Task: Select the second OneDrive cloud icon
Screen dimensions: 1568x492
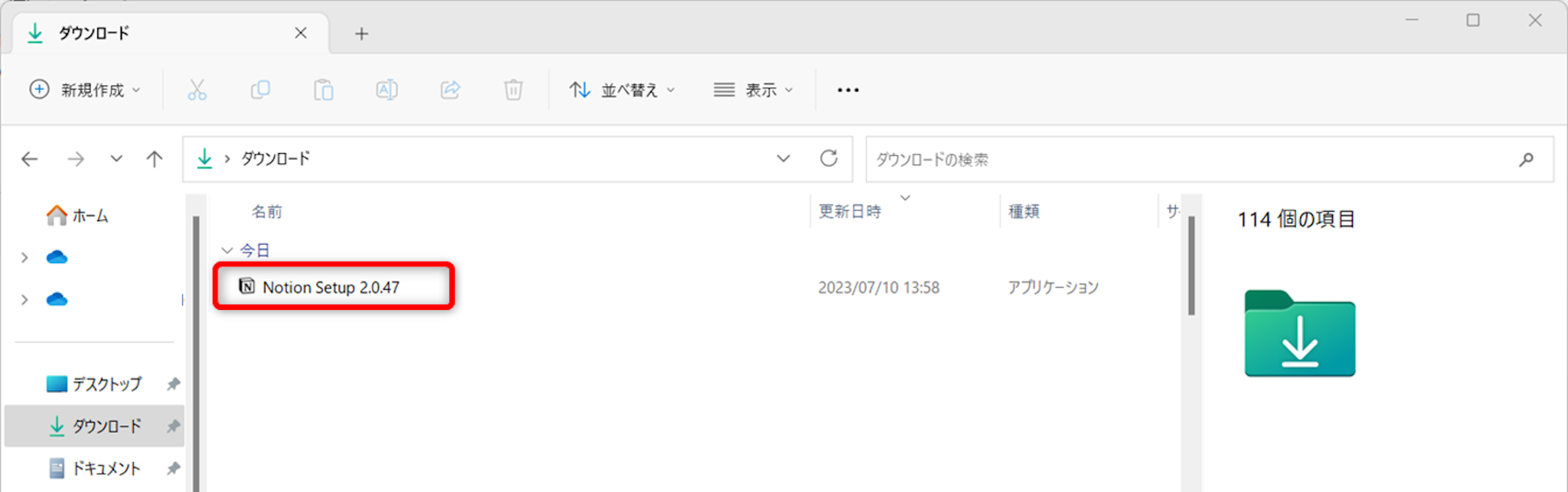Action: point(57,299)
